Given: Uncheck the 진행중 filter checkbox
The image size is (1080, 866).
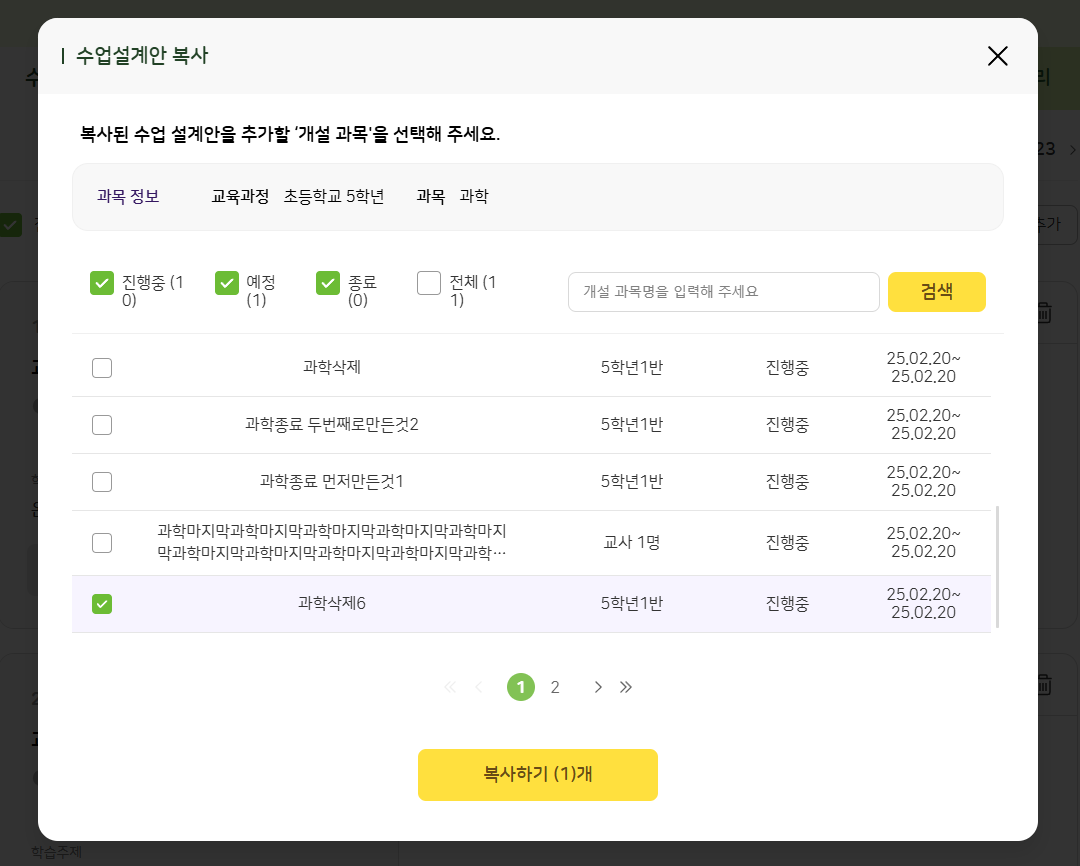Looking at the screenshot, I should (x=102, y=283).
